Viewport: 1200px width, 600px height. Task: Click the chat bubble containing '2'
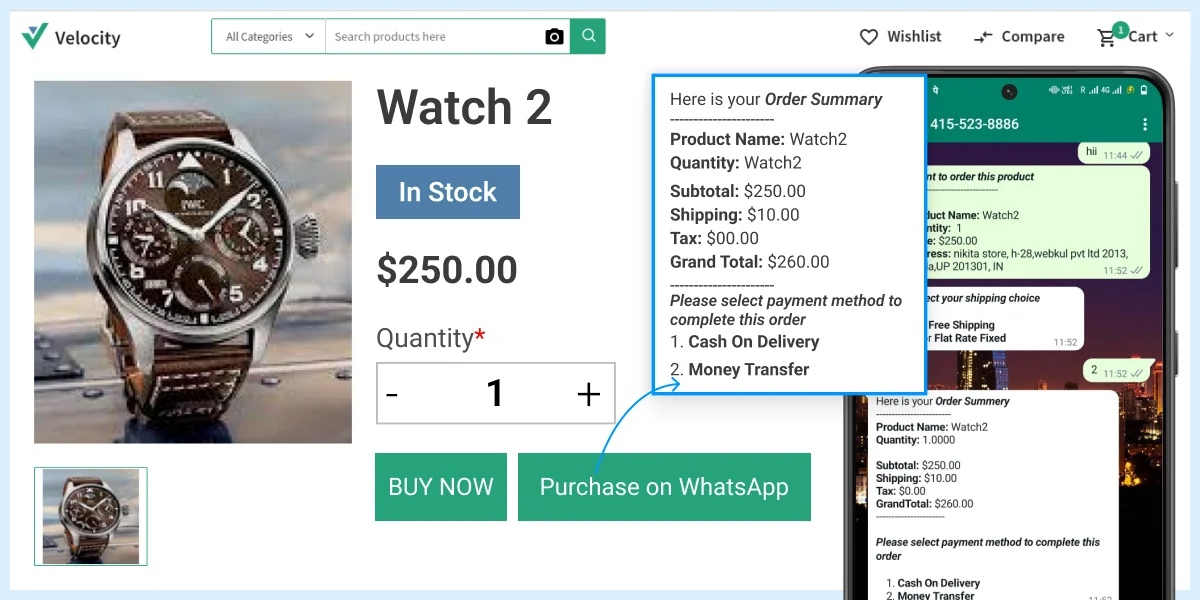click(x=1120, y=370)
